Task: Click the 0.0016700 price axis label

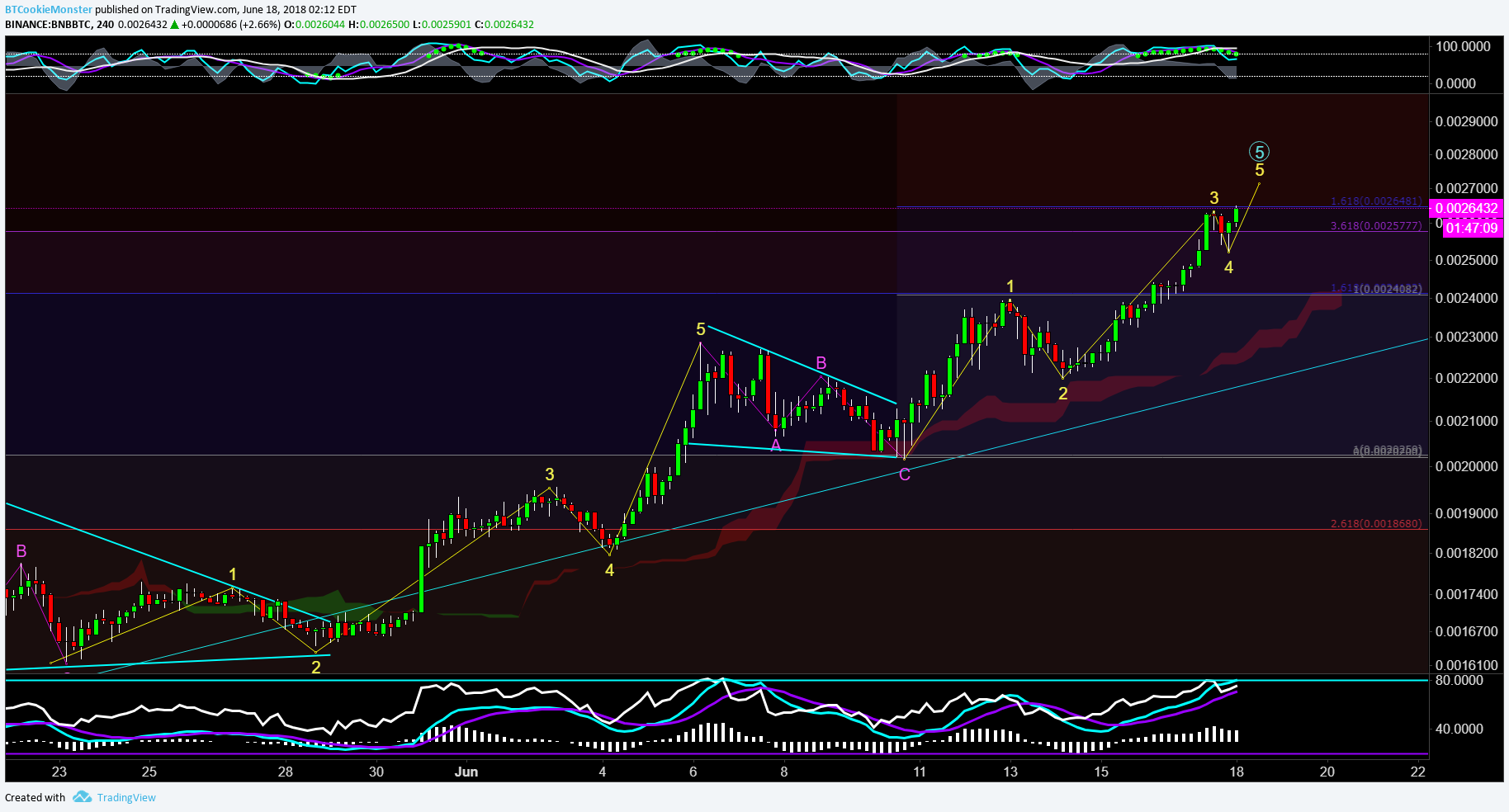Action: point(1466,631)
